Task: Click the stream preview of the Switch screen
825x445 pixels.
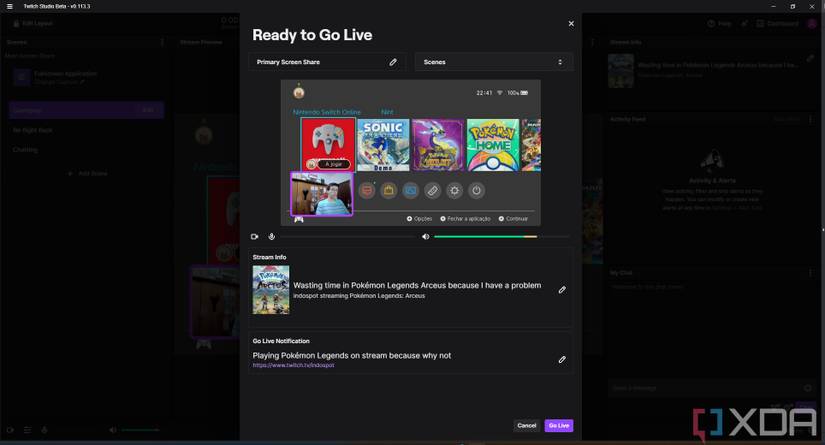Action: pos(410,153)
